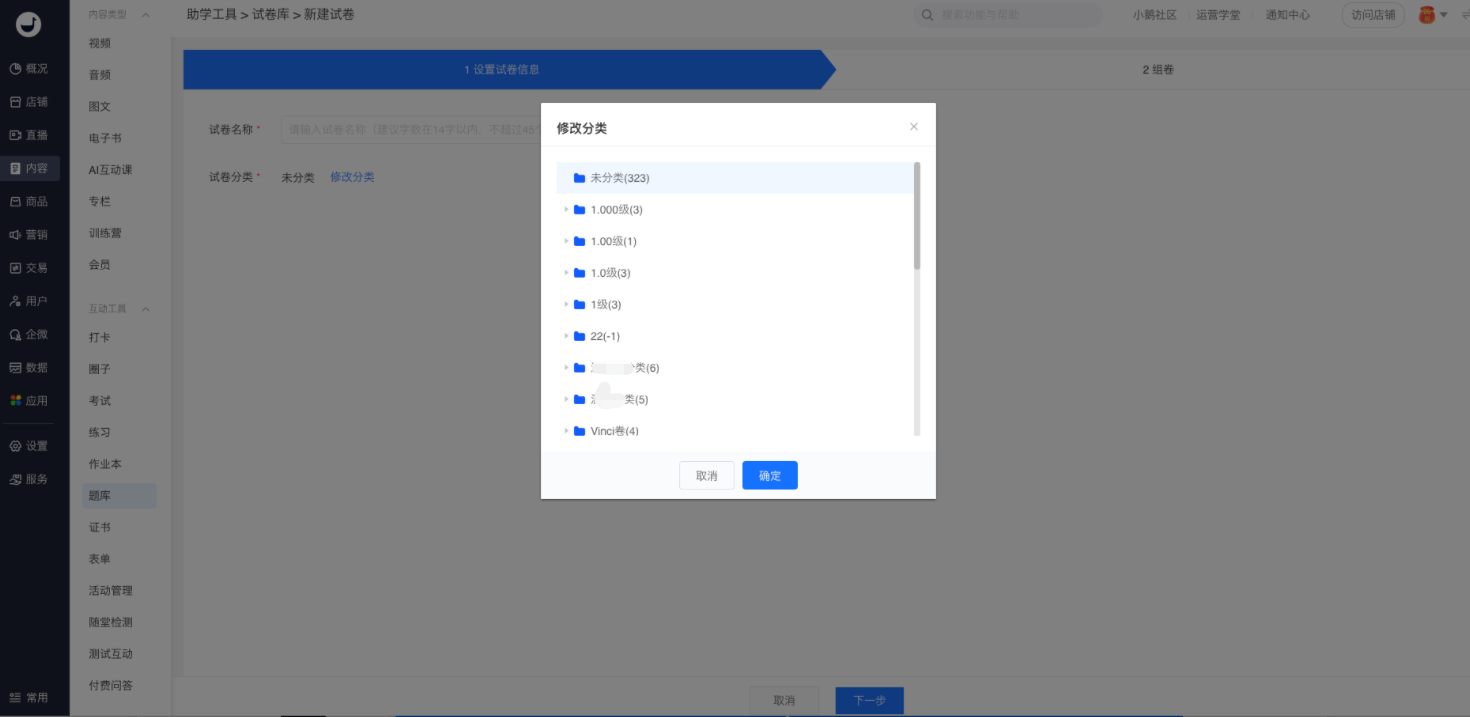
Task: Focus the 搜索功能与帮助 search box
Action: coord(1007,15)
